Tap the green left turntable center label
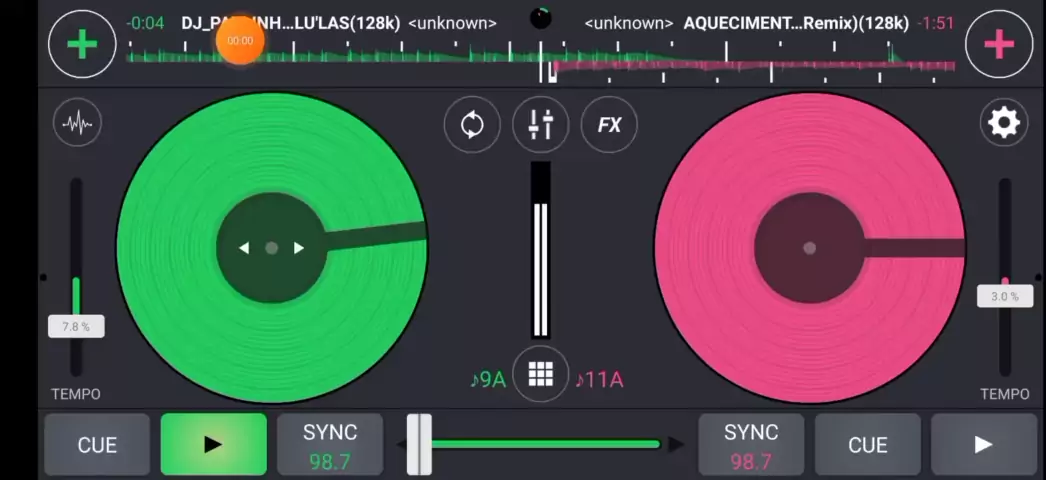 (271, 248)
